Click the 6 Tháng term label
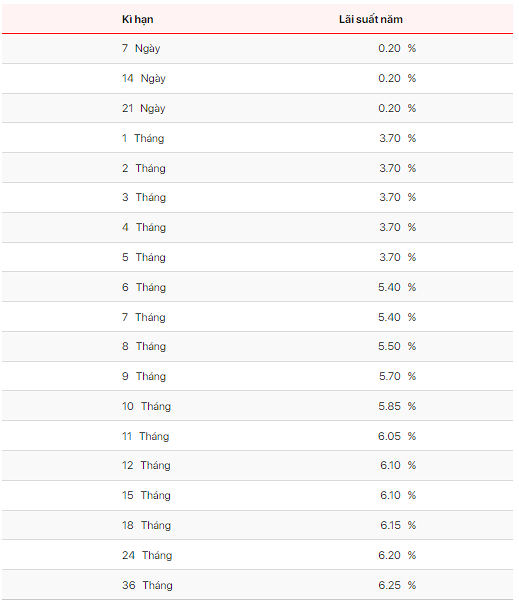This screenshot has width=519, height=604. click(x=144, y=287)
